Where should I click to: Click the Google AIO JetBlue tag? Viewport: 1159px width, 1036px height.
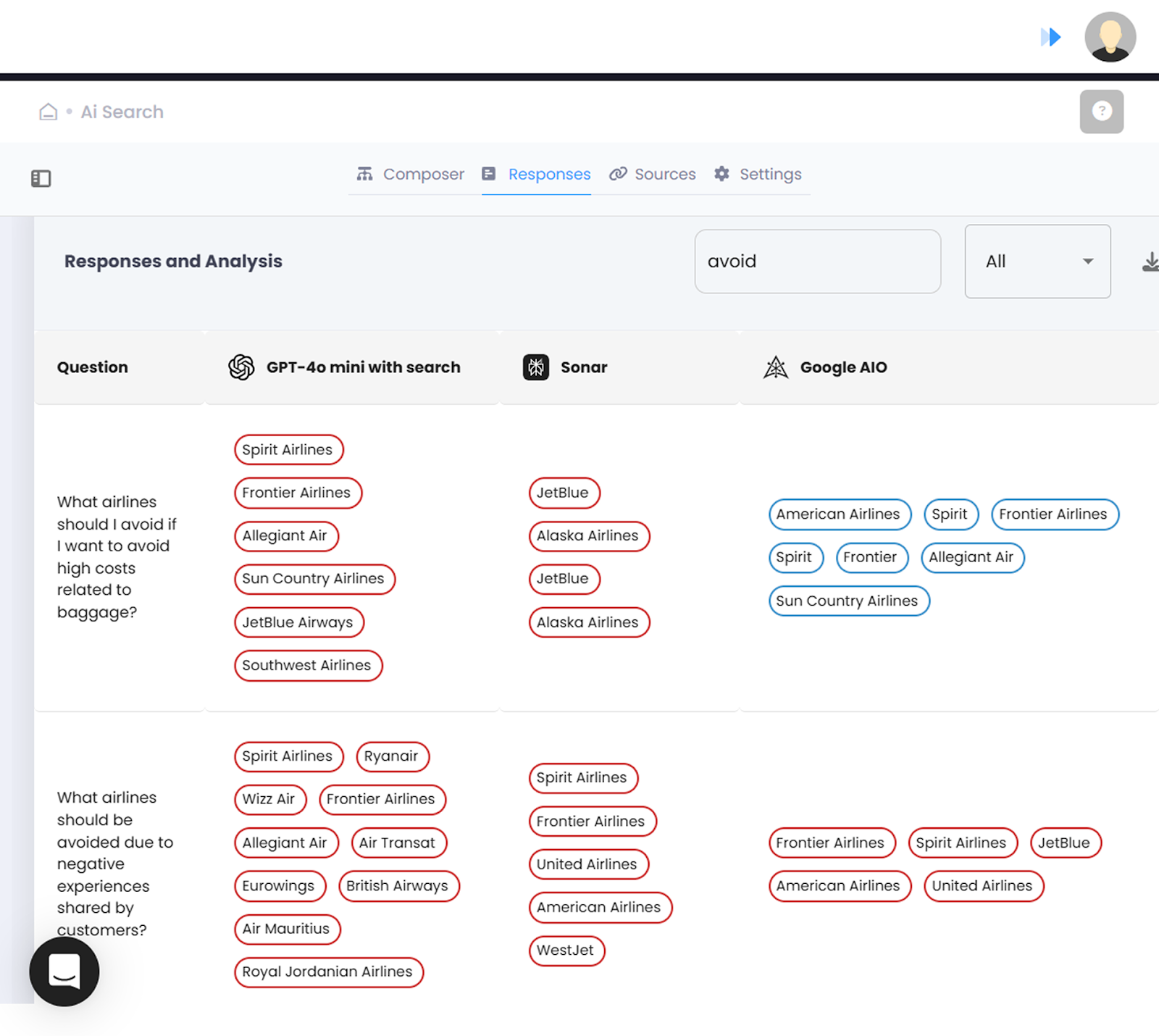(1066, 843)
